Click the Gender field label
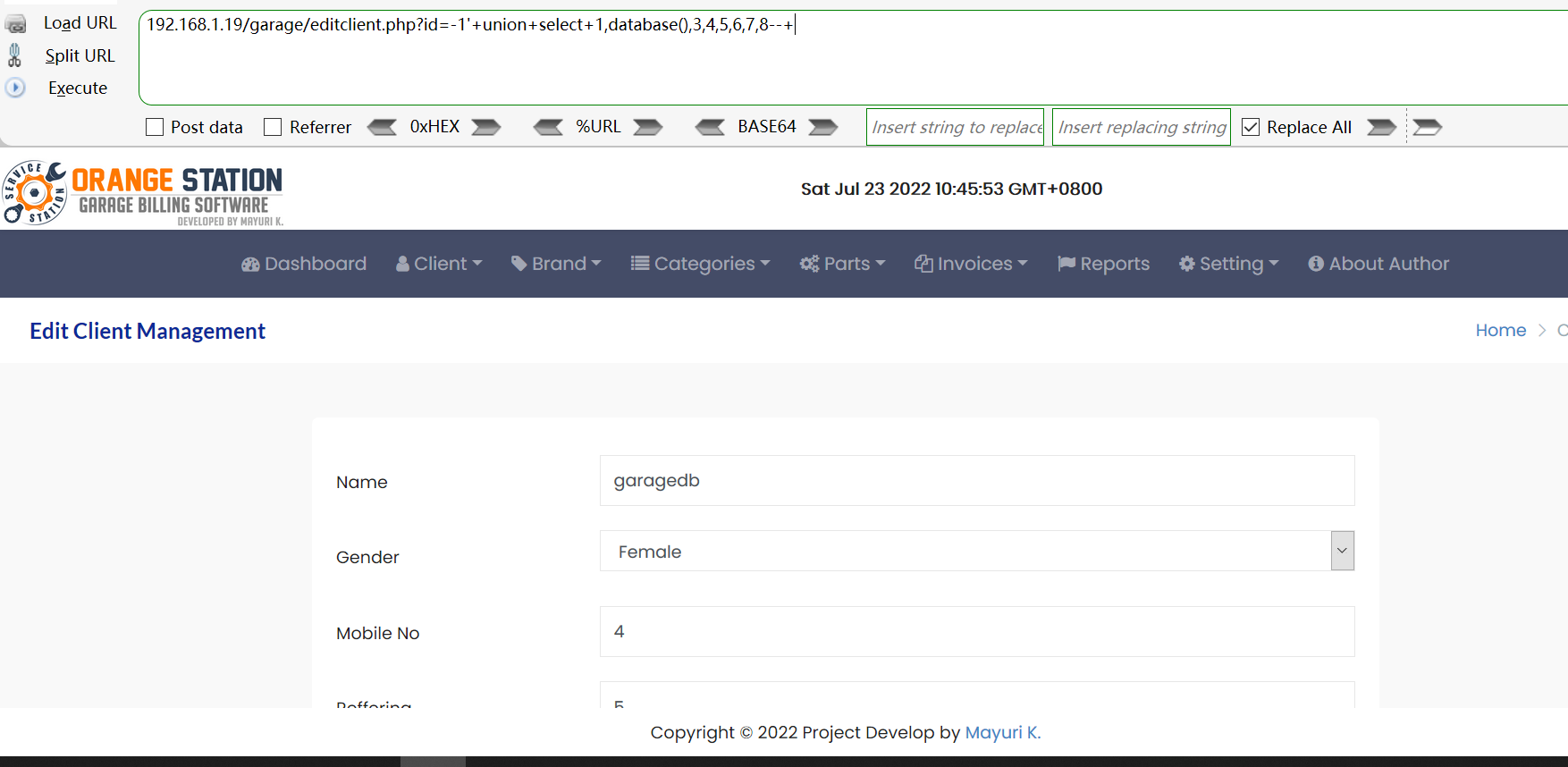 click(367, 557)
